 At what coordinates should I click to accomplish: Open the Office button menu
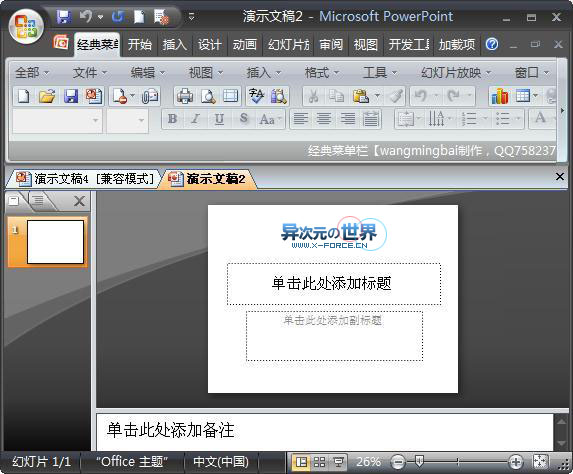(x=26, y=27)
